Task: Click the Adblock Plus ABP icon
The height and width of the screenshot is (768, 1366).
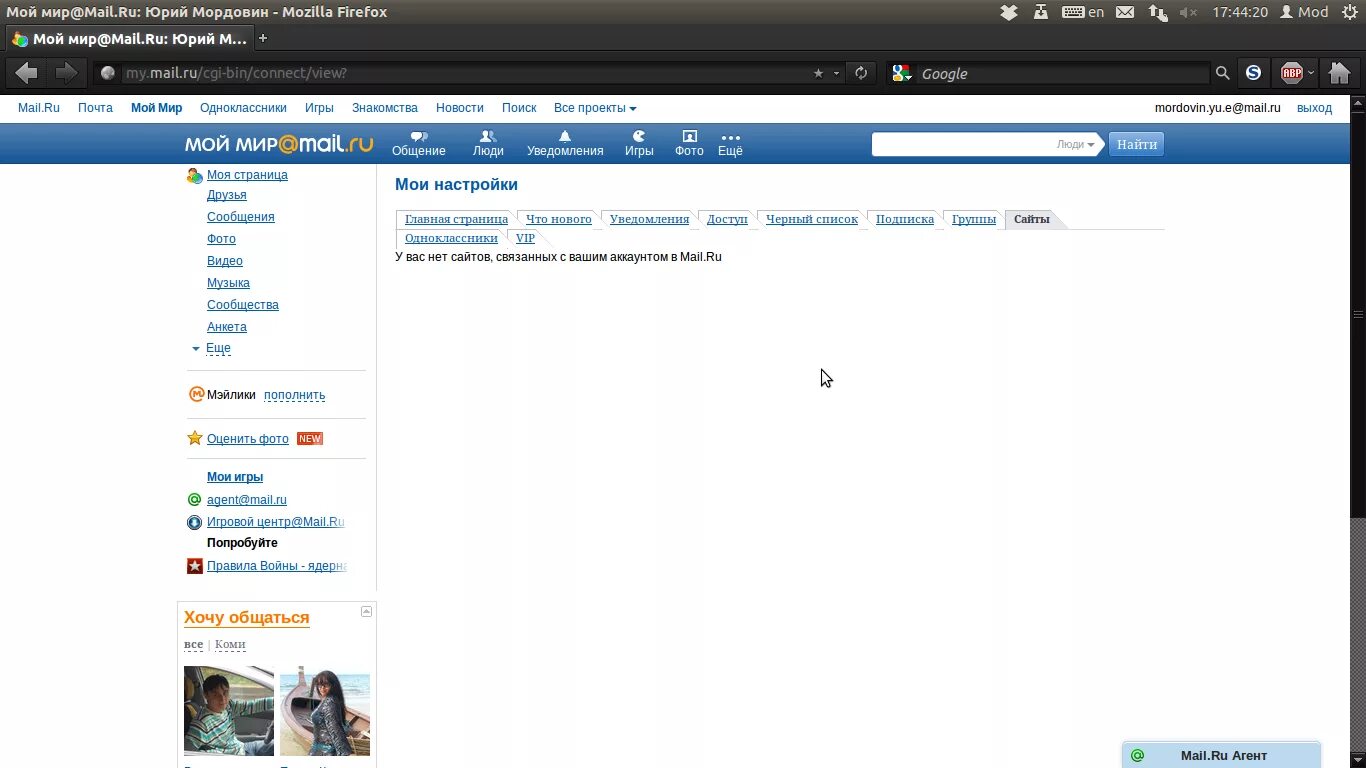Action: [x=1292, y=73]
